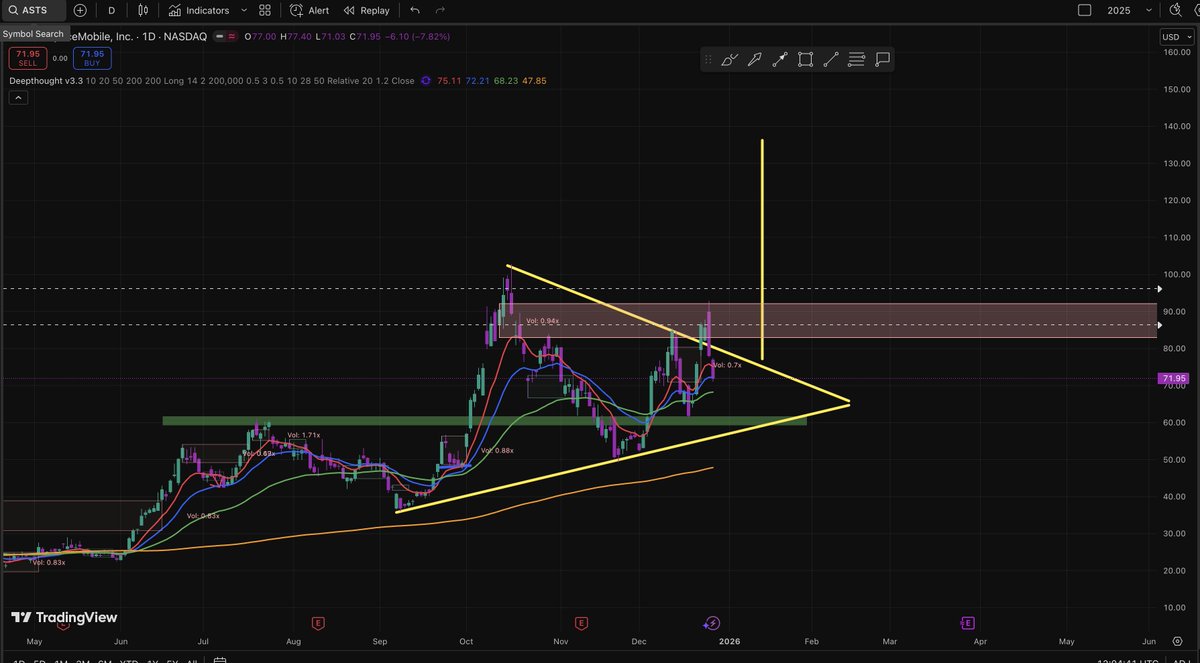Select the Trend Line tool
1200x663 pixels.
[x=830, y=59]
